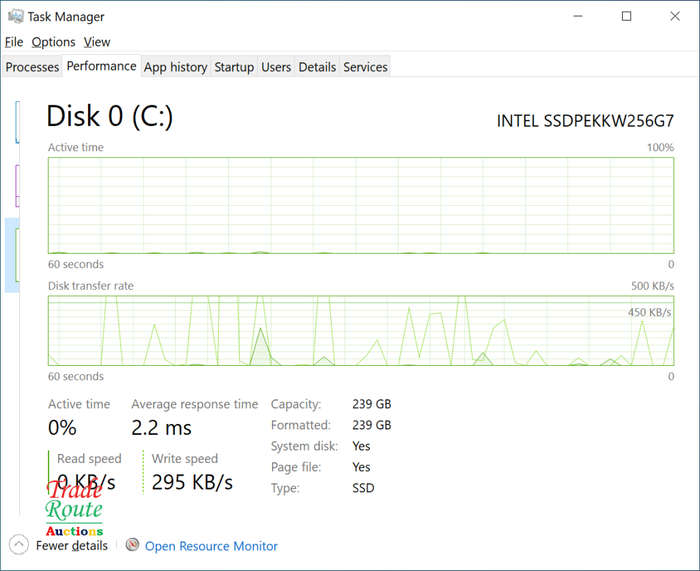Screen dimensions: 700x571
Task: Select the highlighted Disk 0 sidebar thumbnail
Action: [12, 255]
